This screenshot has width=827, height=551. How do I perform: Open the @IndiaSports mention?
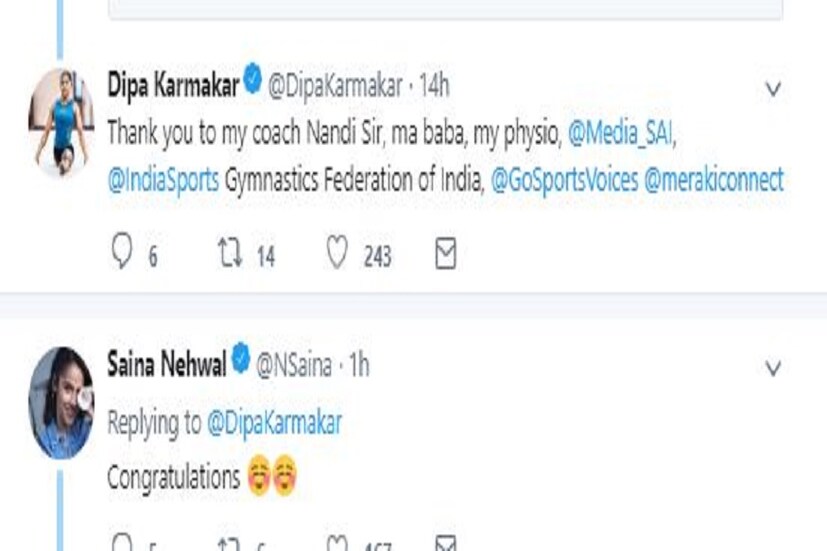tap(162, 180)
